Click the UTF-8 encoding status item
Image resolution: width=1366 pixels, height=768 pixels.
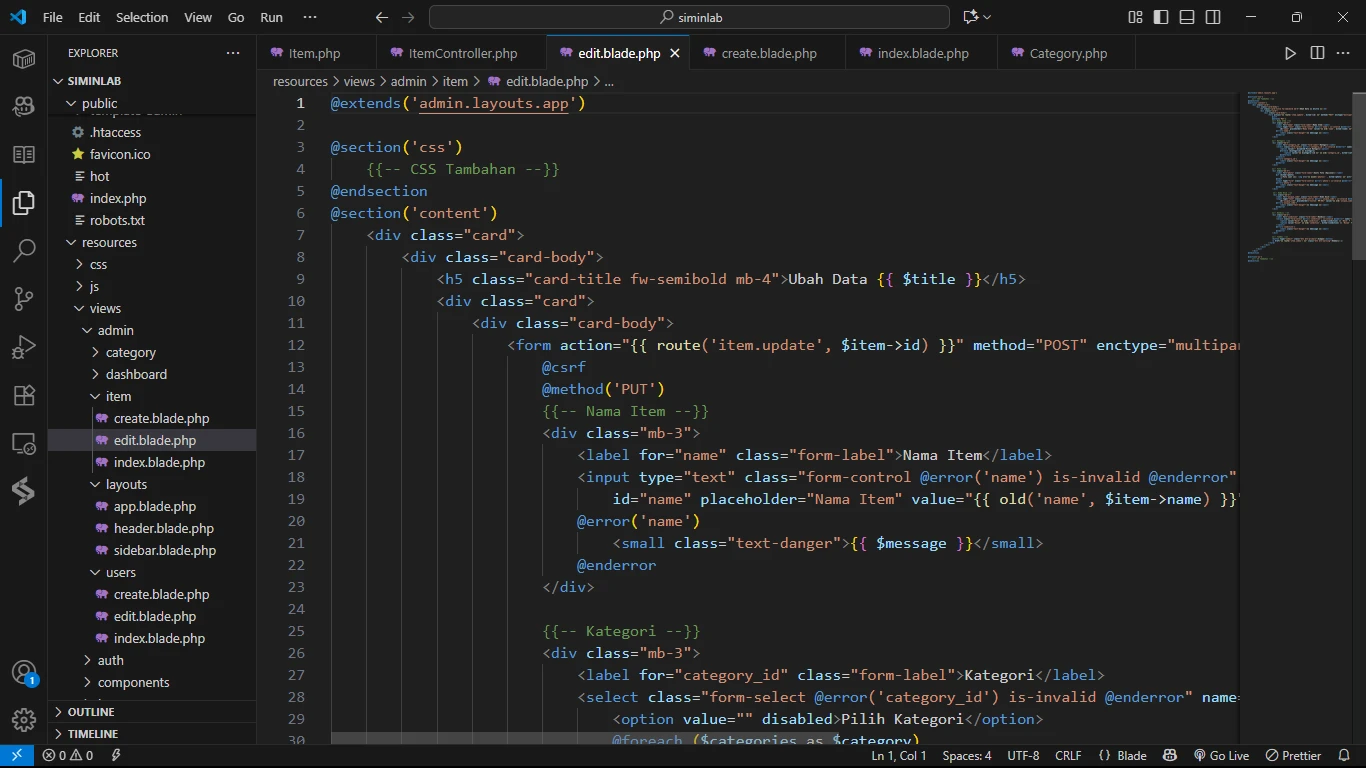coord(1023,756)
